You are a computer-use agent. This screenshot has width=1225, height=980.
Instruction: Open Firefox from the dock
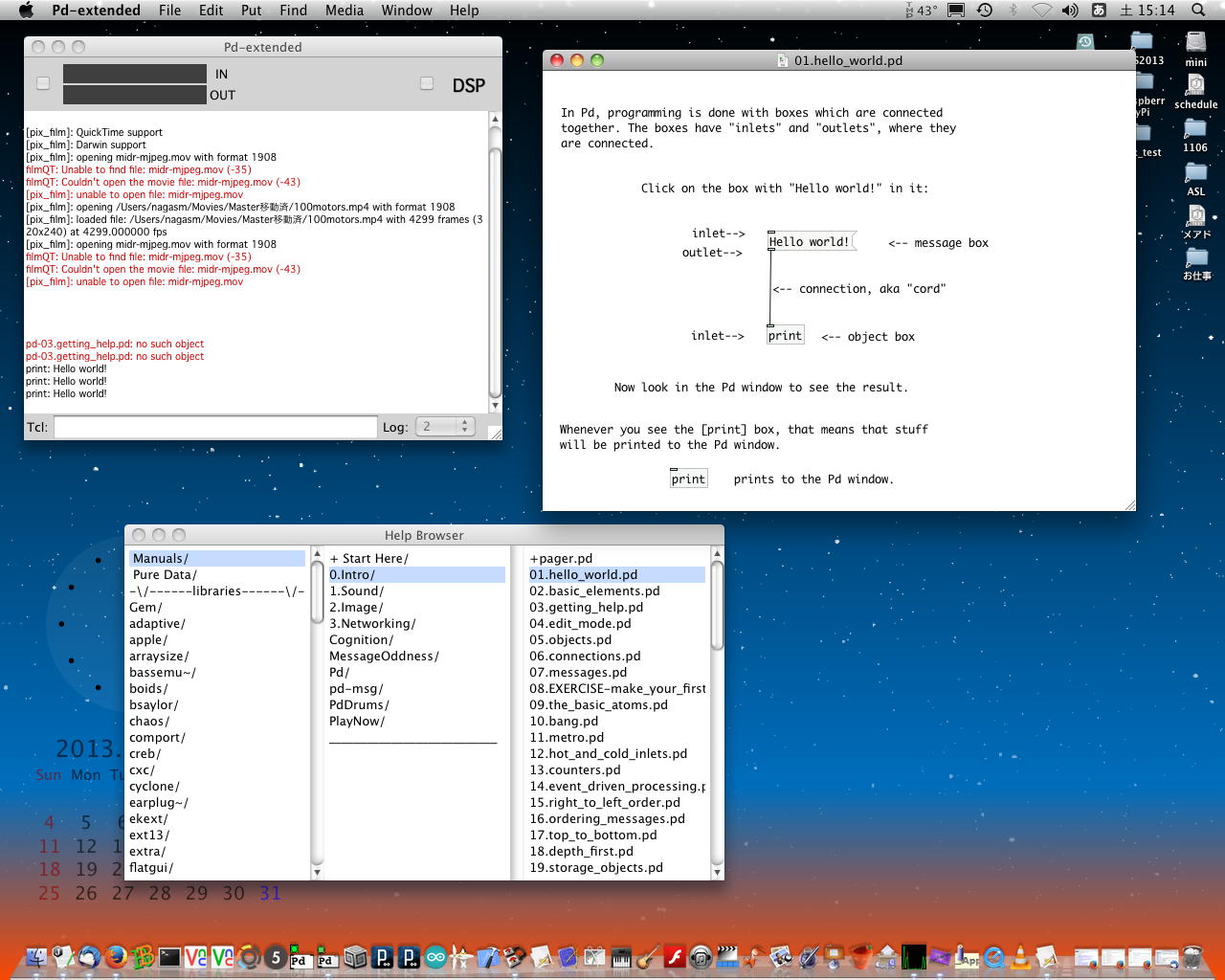[117, 956]
